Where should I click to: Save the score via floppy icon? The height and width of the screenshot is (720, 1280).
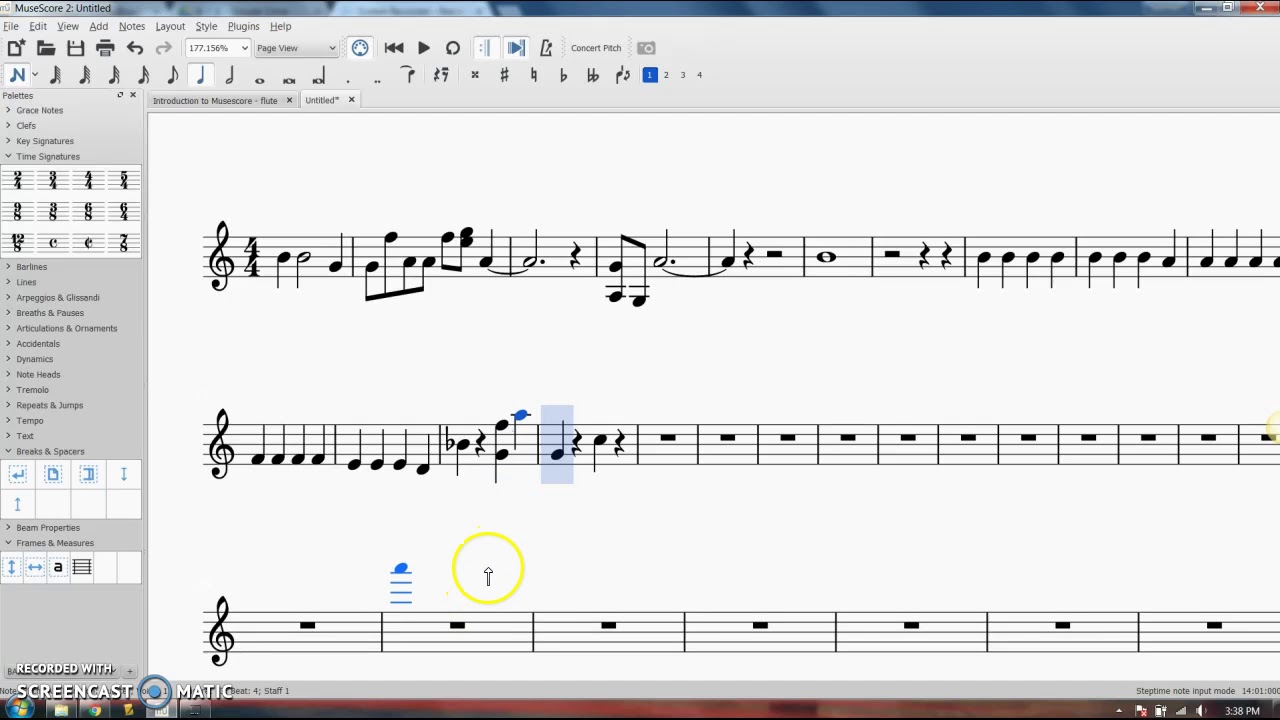tap(75, 48)
